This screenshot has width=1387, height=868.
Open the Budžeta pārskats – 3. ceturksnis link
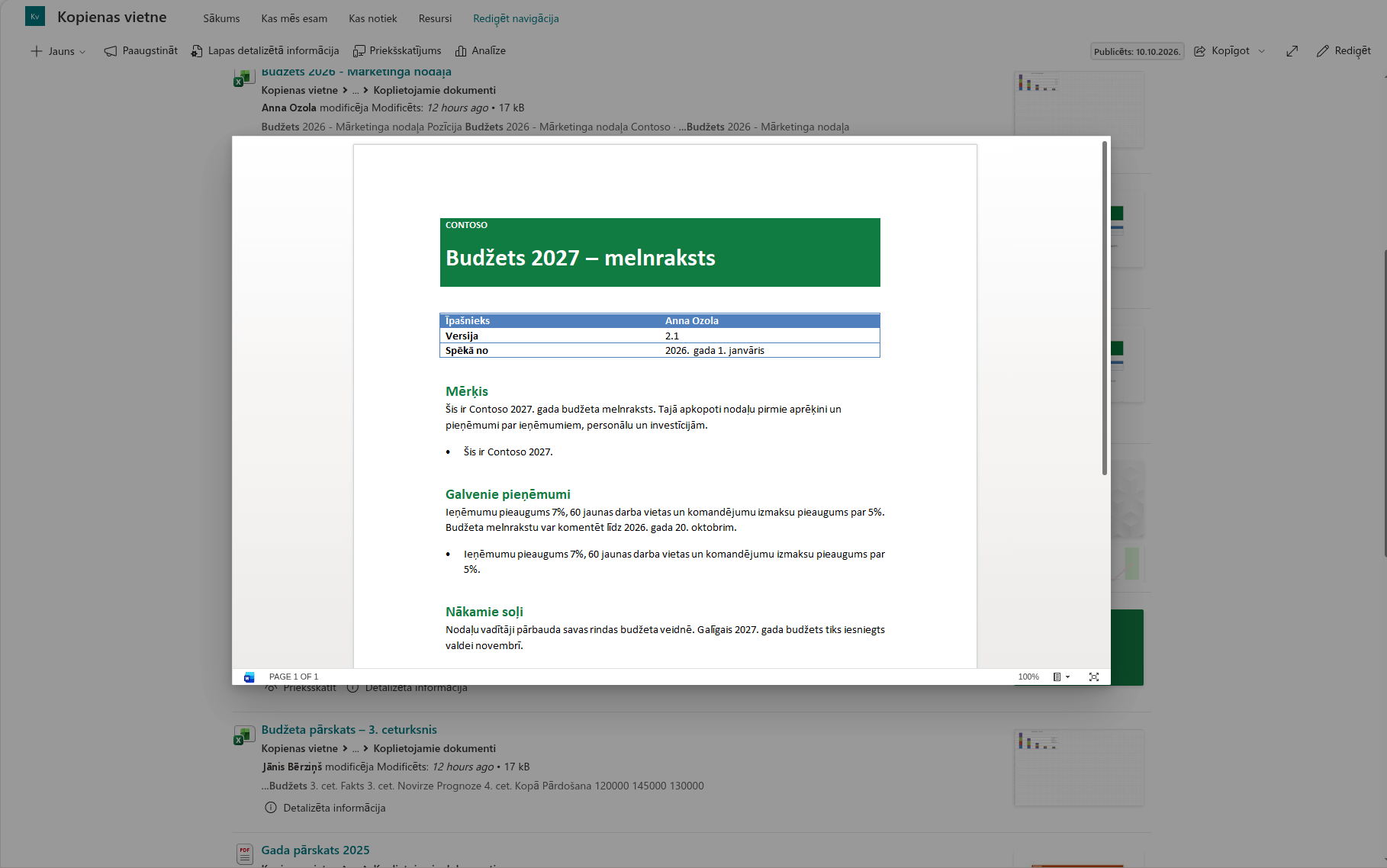(x=349, y=730)
